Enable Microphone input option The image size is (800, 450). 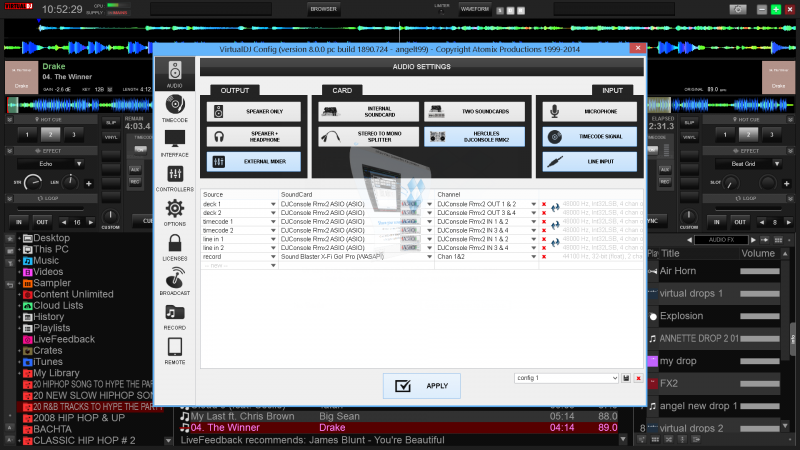point(589,111)
